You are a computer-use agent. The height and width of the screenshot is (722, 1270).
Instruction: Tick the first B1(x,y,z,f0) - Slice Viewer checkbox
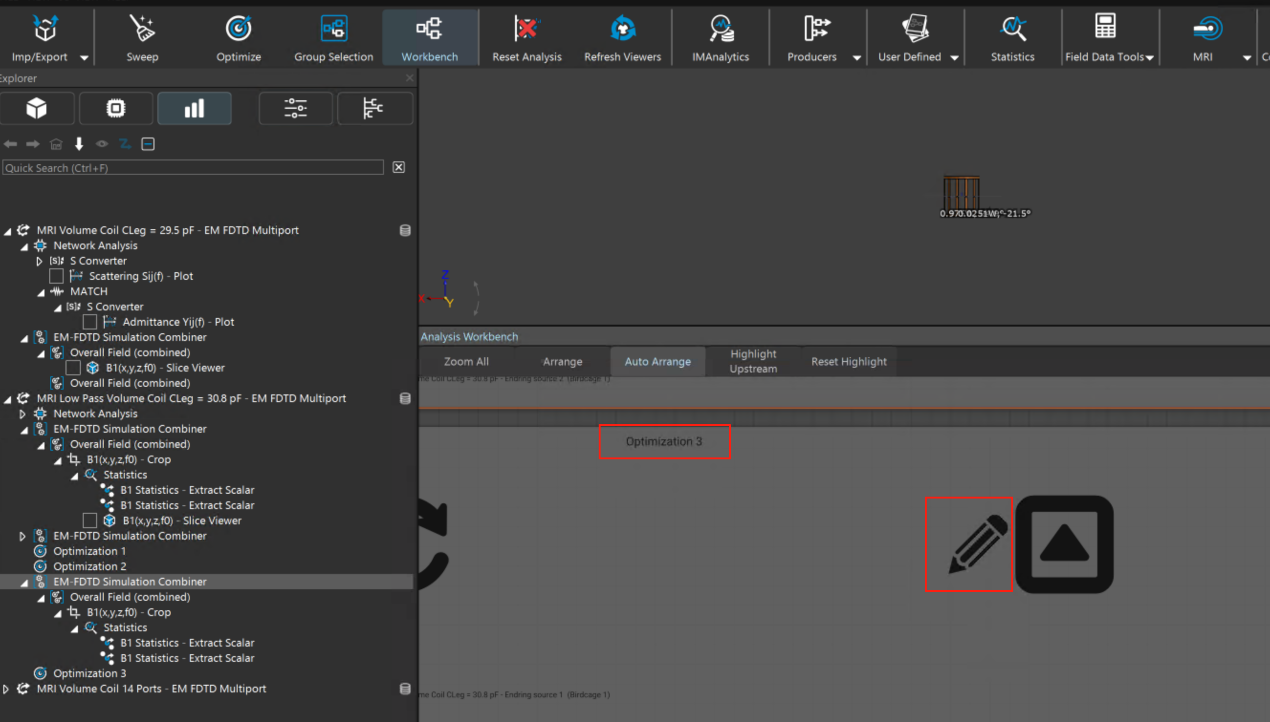(x=73, y=368)
